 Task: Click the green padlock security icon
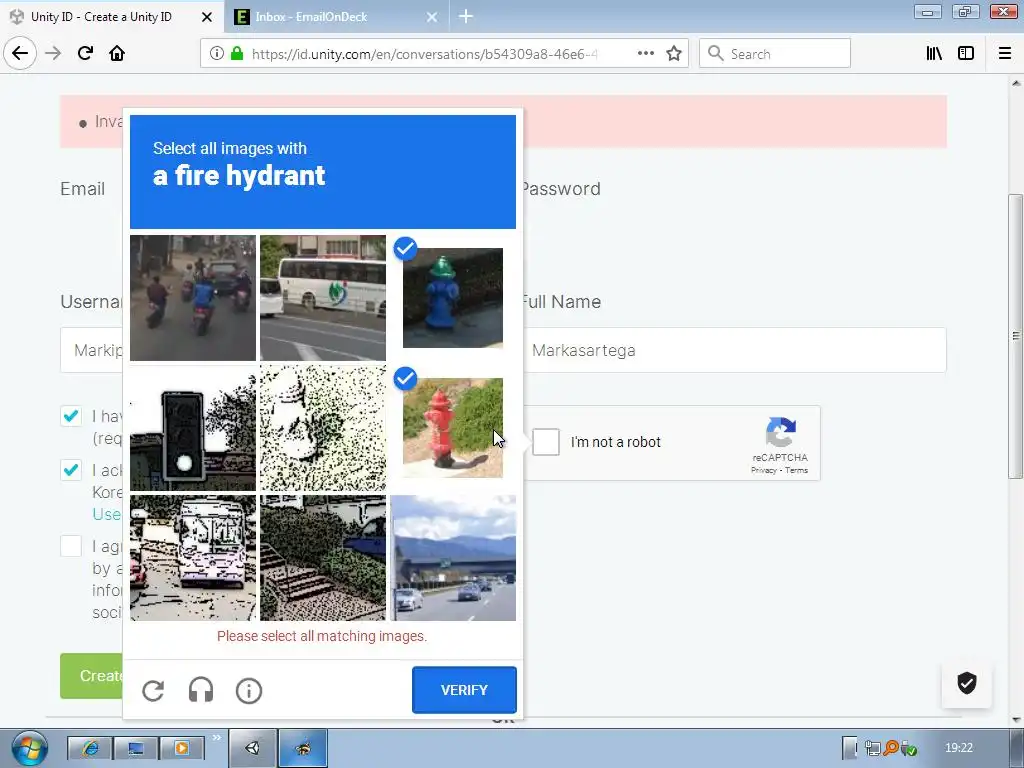(236, 54)
